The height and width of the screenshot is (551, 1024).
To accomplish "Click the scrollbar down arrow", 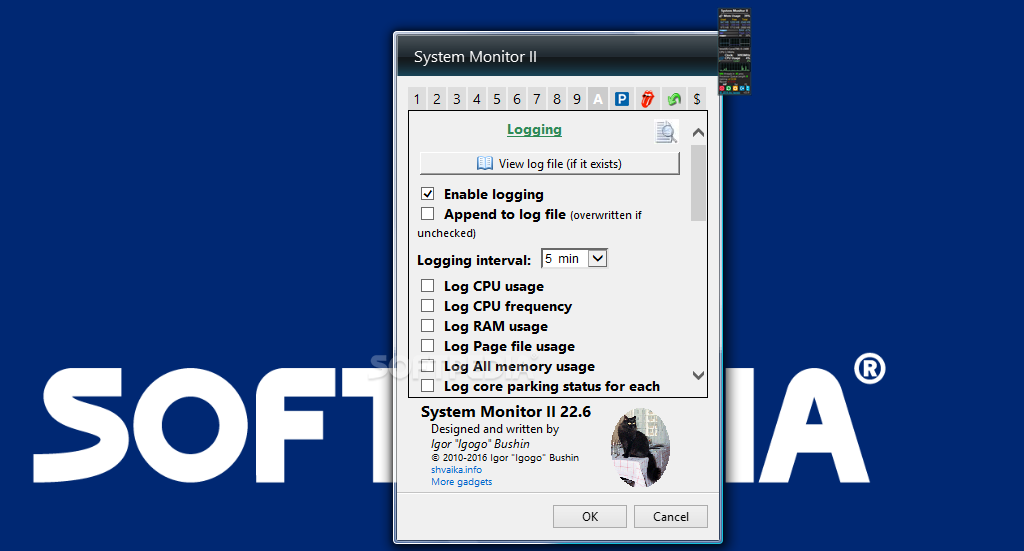I will (698, 375).
